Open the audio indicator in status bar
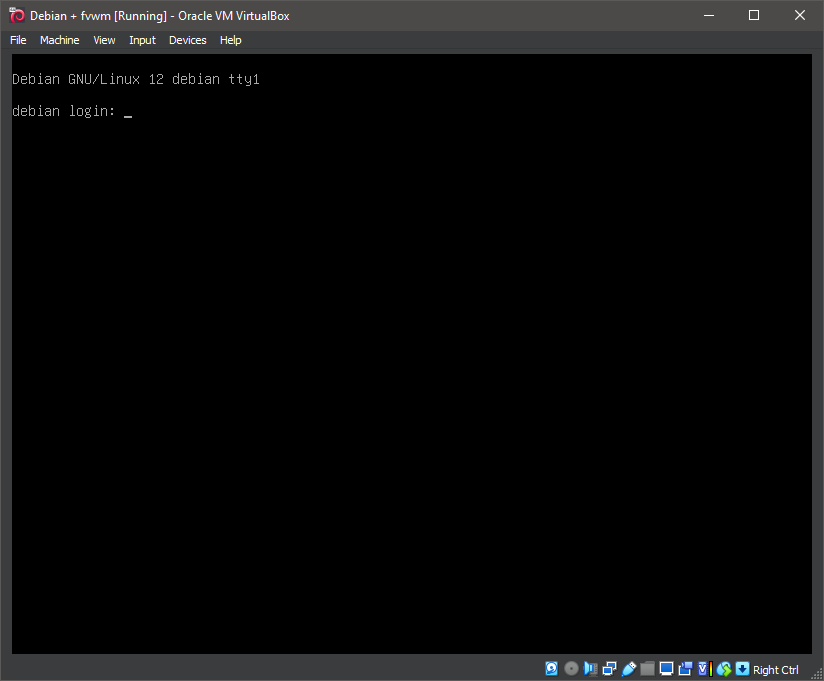Image resolution: width=824 pixels, height=681 pixels. click(x=590, y=669)
